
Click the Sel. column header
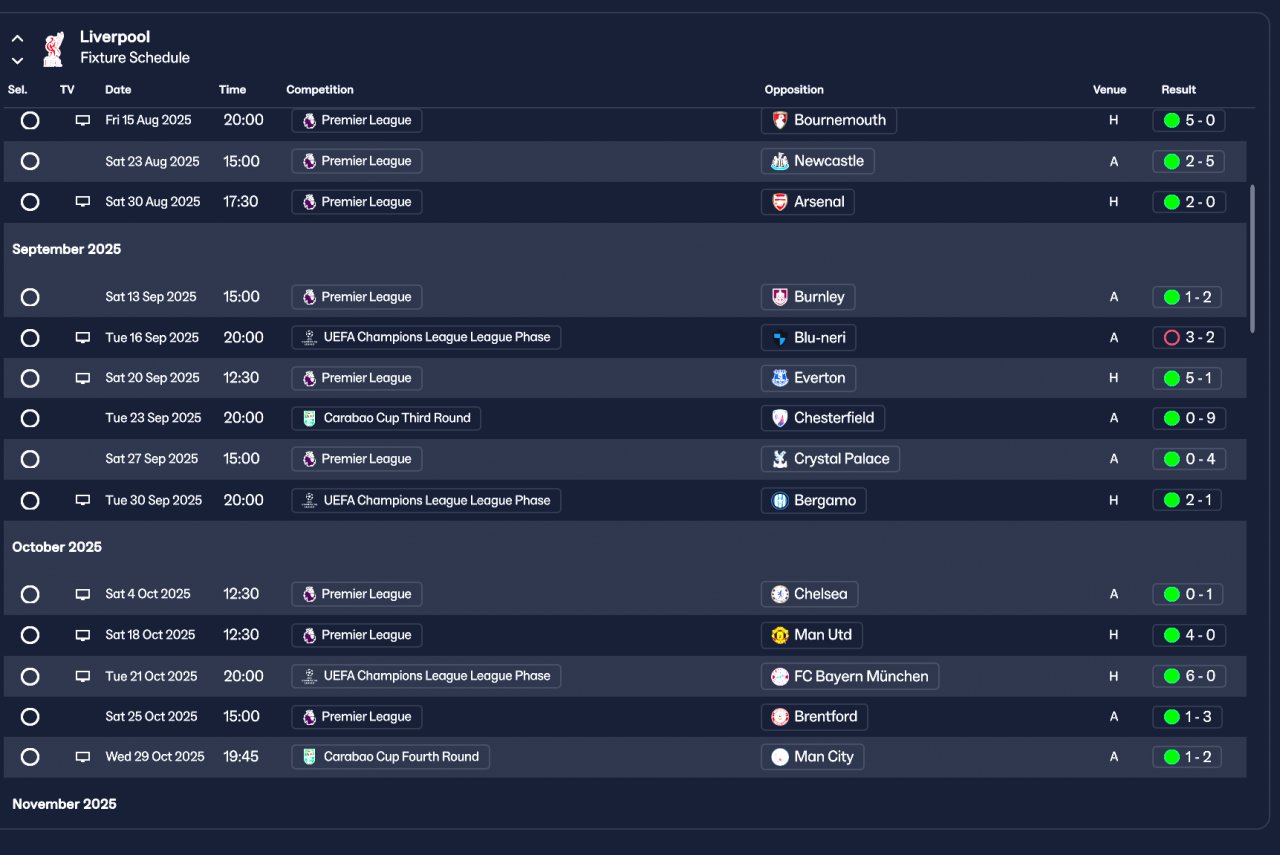click(18, 90)
